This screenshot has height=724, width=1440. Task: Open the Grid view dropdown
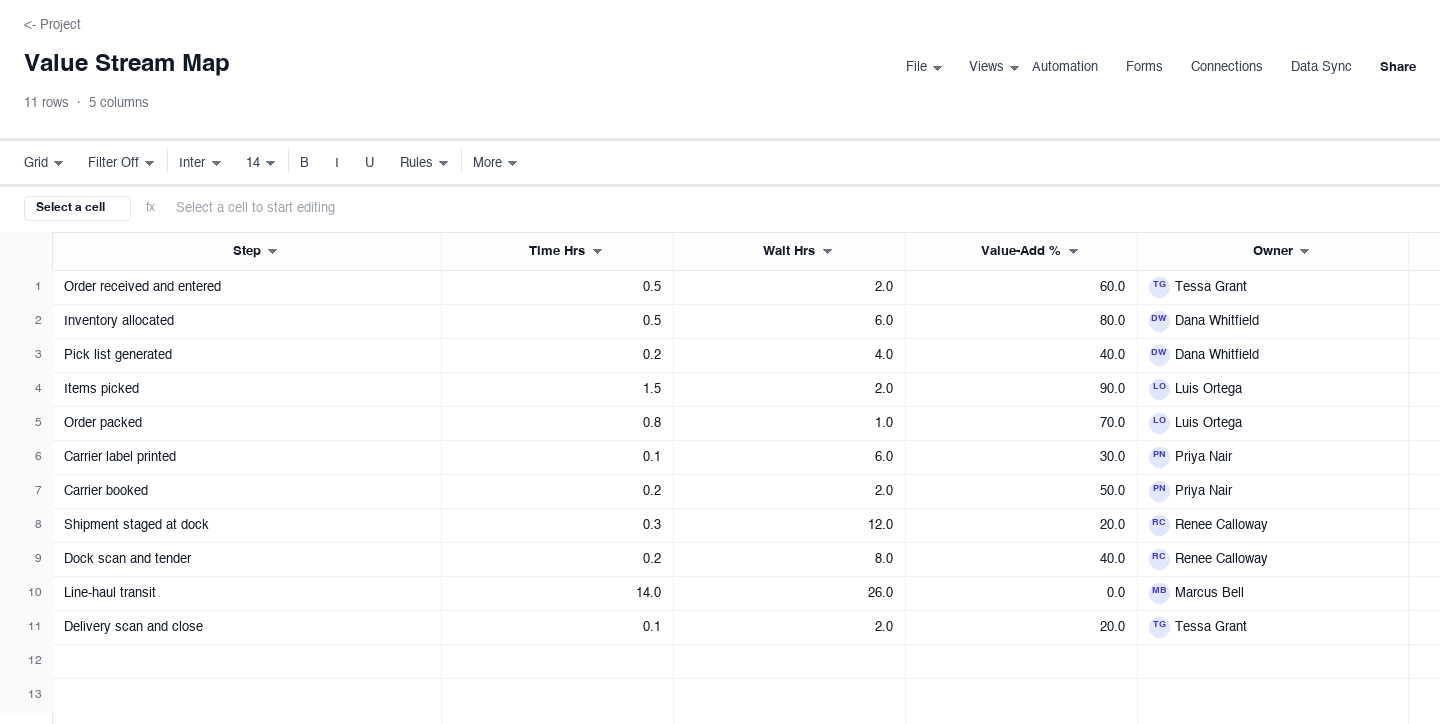(x=44, y=162)
